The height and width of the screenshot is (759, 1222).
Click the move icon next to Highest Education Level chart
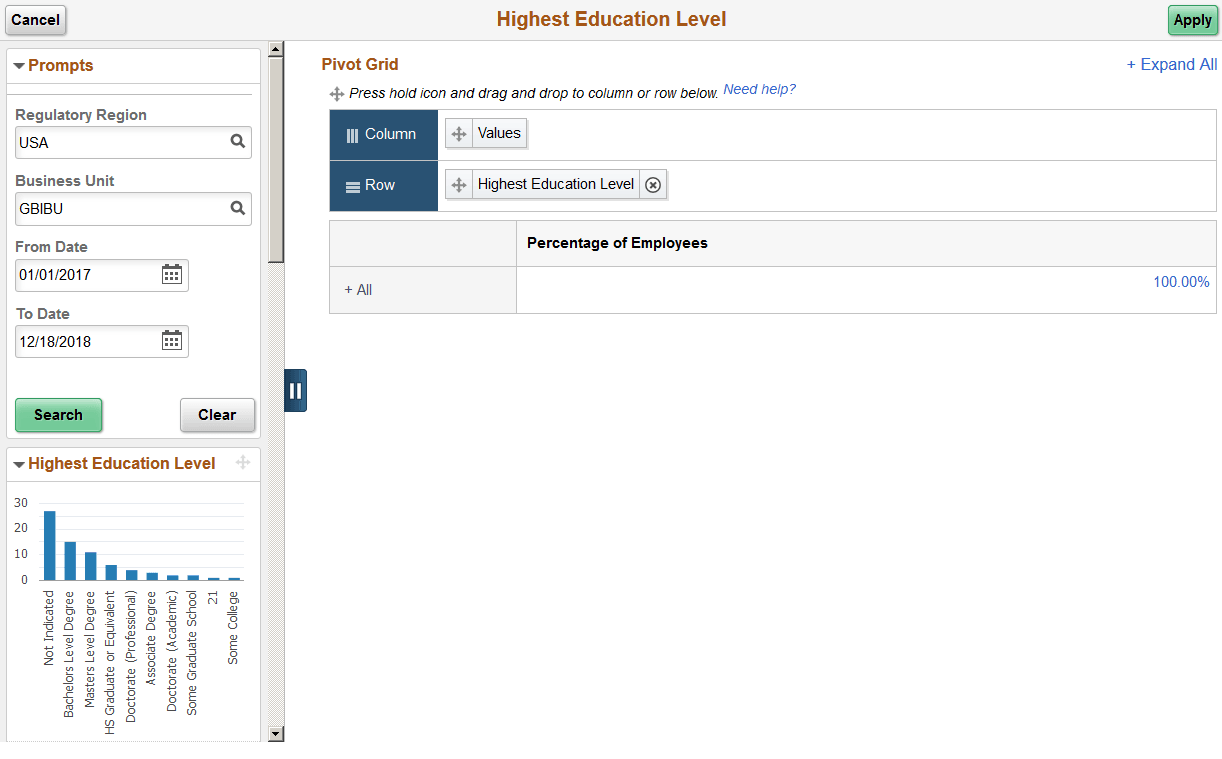tap(242, 463)
